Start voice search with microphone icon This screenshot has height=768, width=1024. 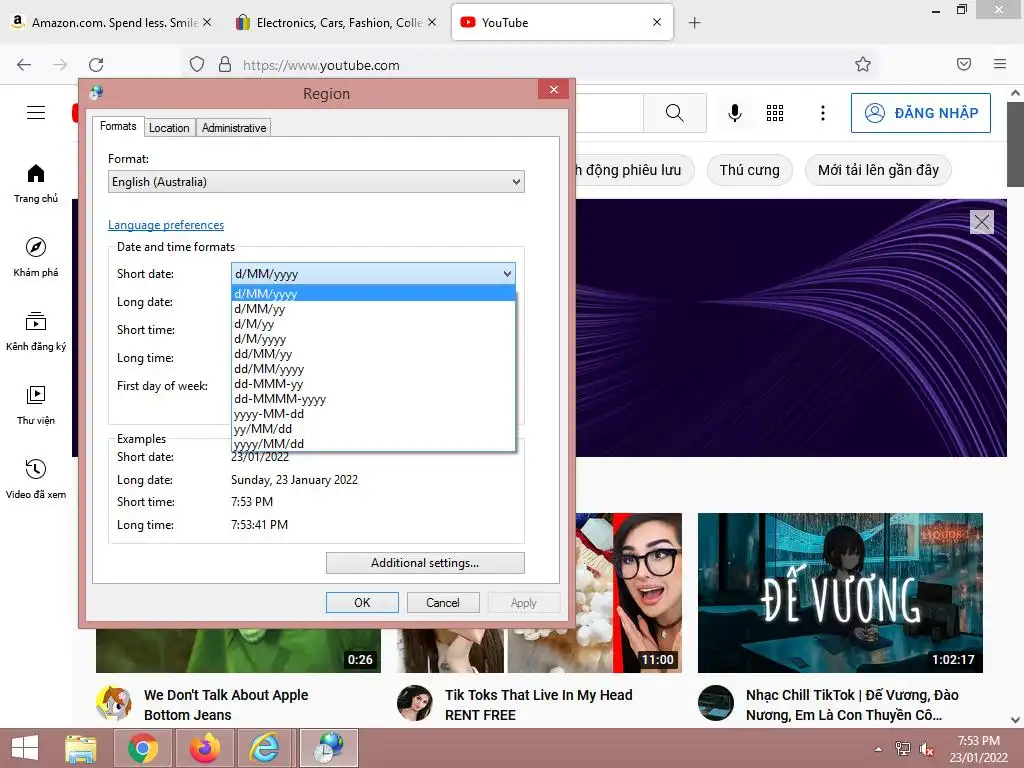click(735, 113)
